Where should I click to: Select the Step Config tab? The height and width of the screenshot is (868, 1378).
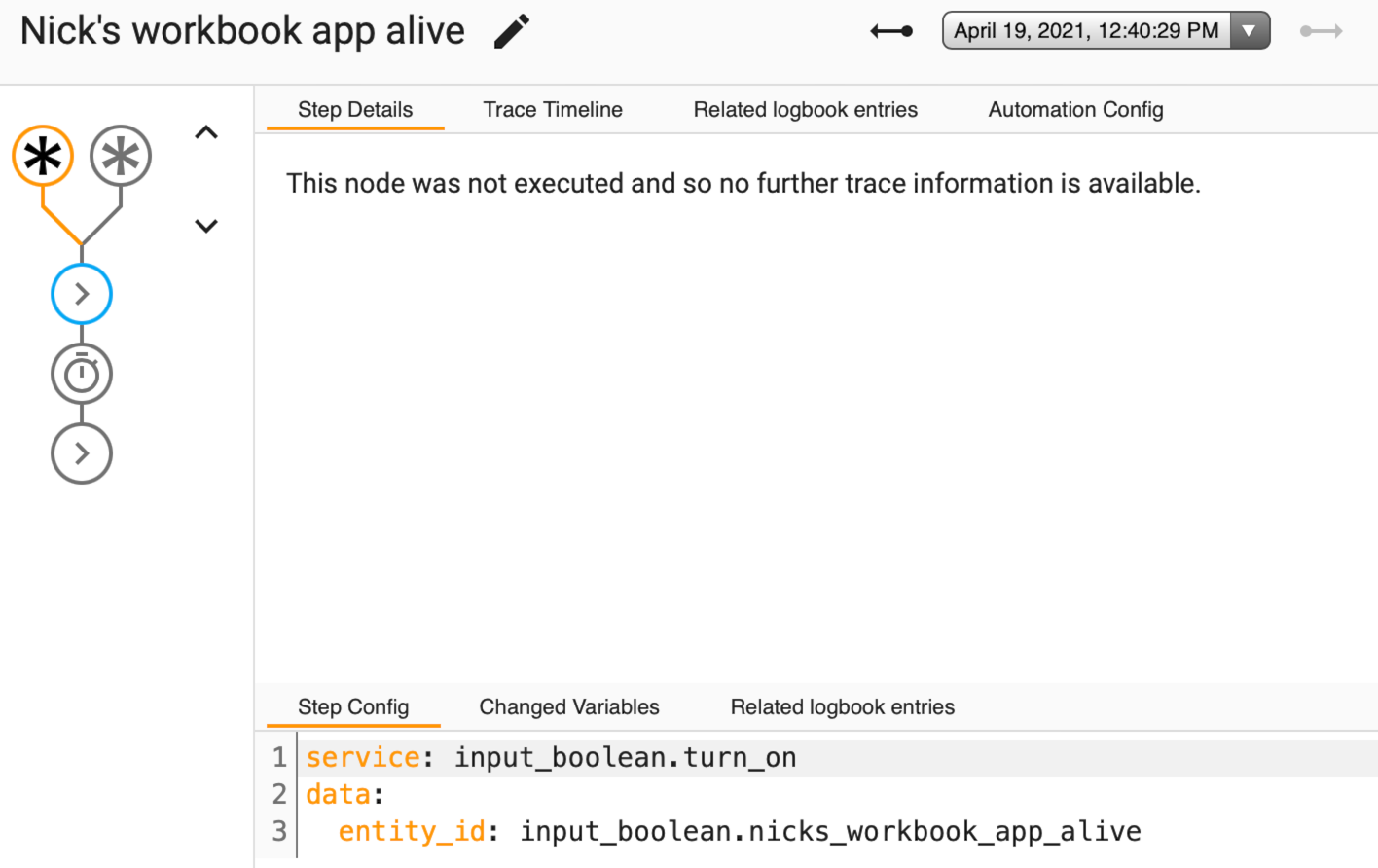coord(352,706)
